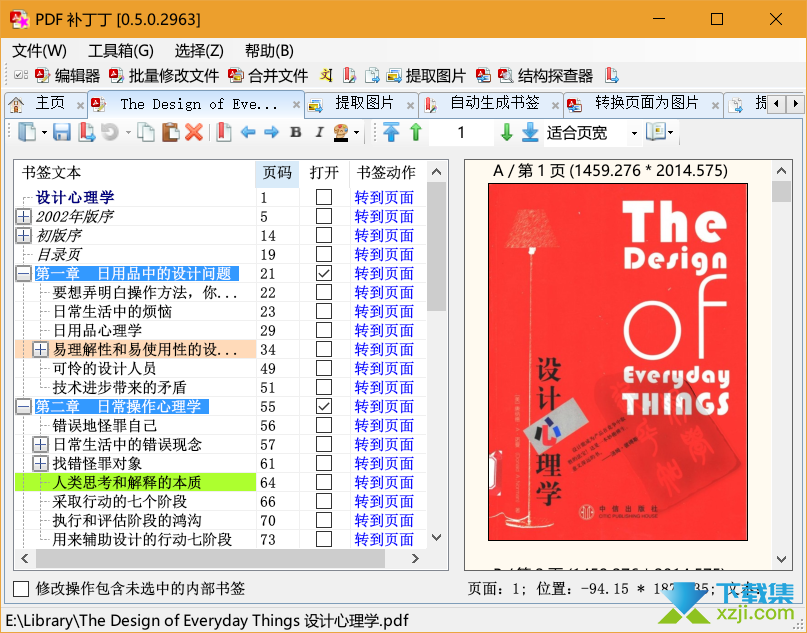Outdent bookmark with the left blue arrow
This screenshot has height=633, width=807.
point(248,133)
